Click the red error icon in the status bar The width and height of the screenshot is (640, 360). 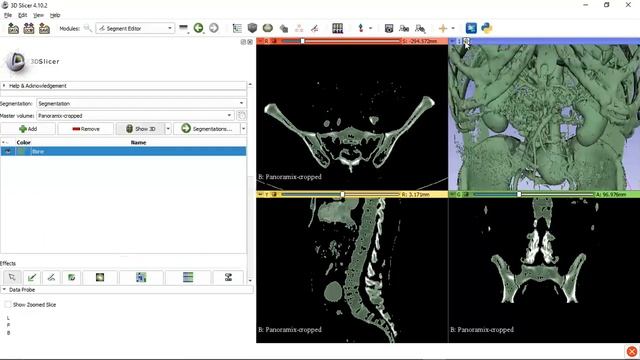pyautogui.click(x=632, y=351)
